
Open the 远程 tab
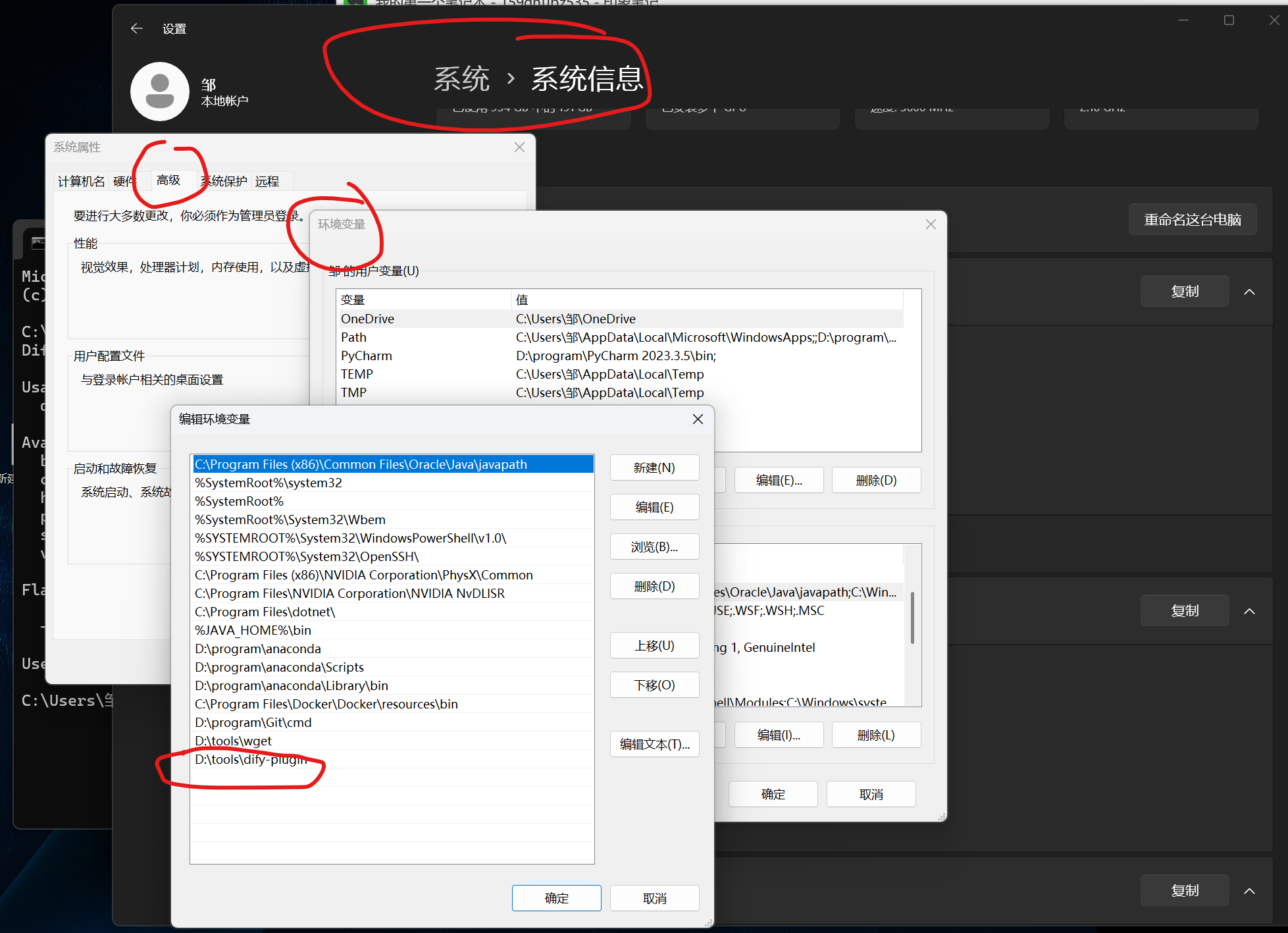(x=267, y=181)
